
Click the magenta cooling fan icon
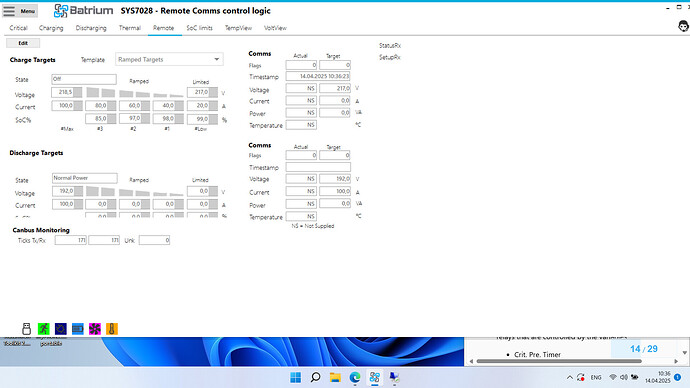tap(95, 329)
